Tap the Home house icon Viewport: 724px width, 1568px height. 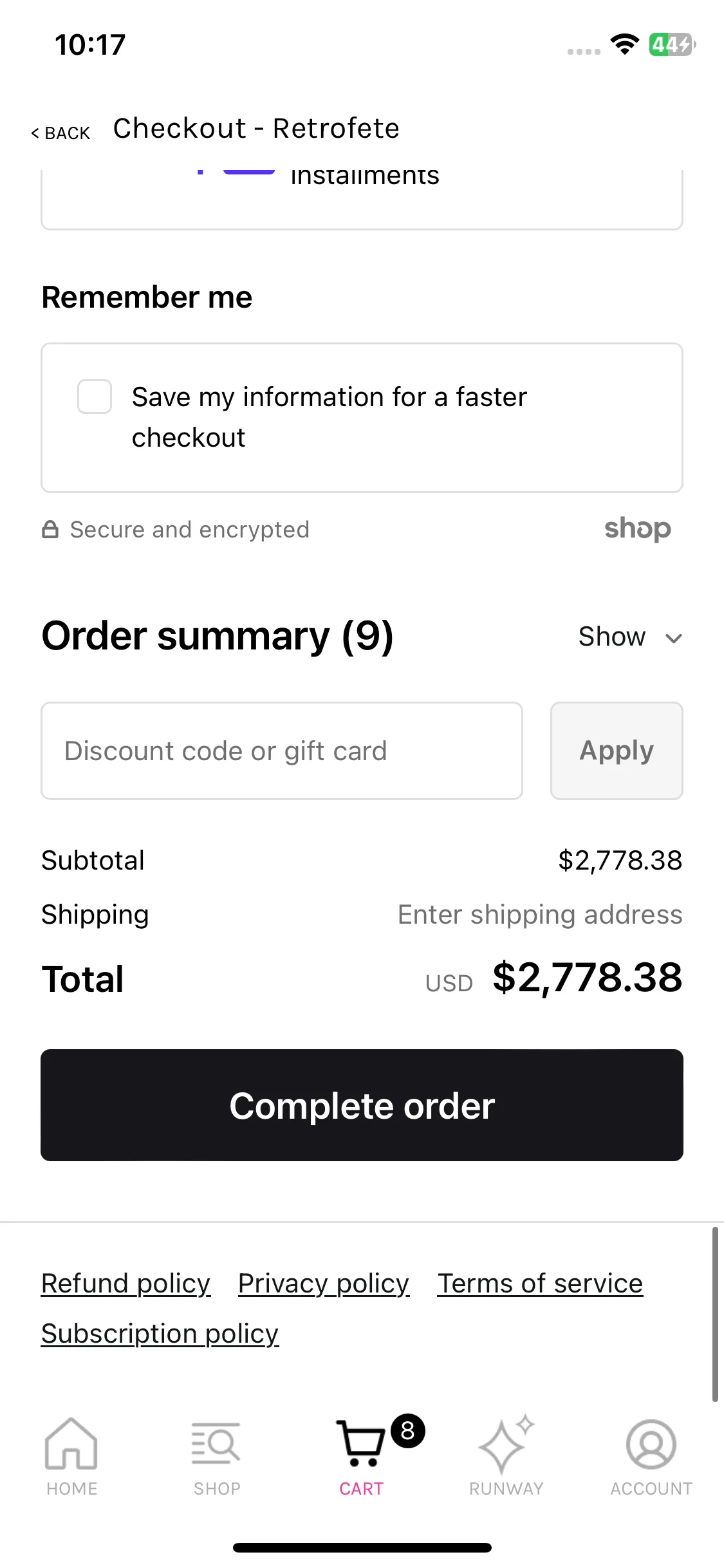click(71, 1444)
